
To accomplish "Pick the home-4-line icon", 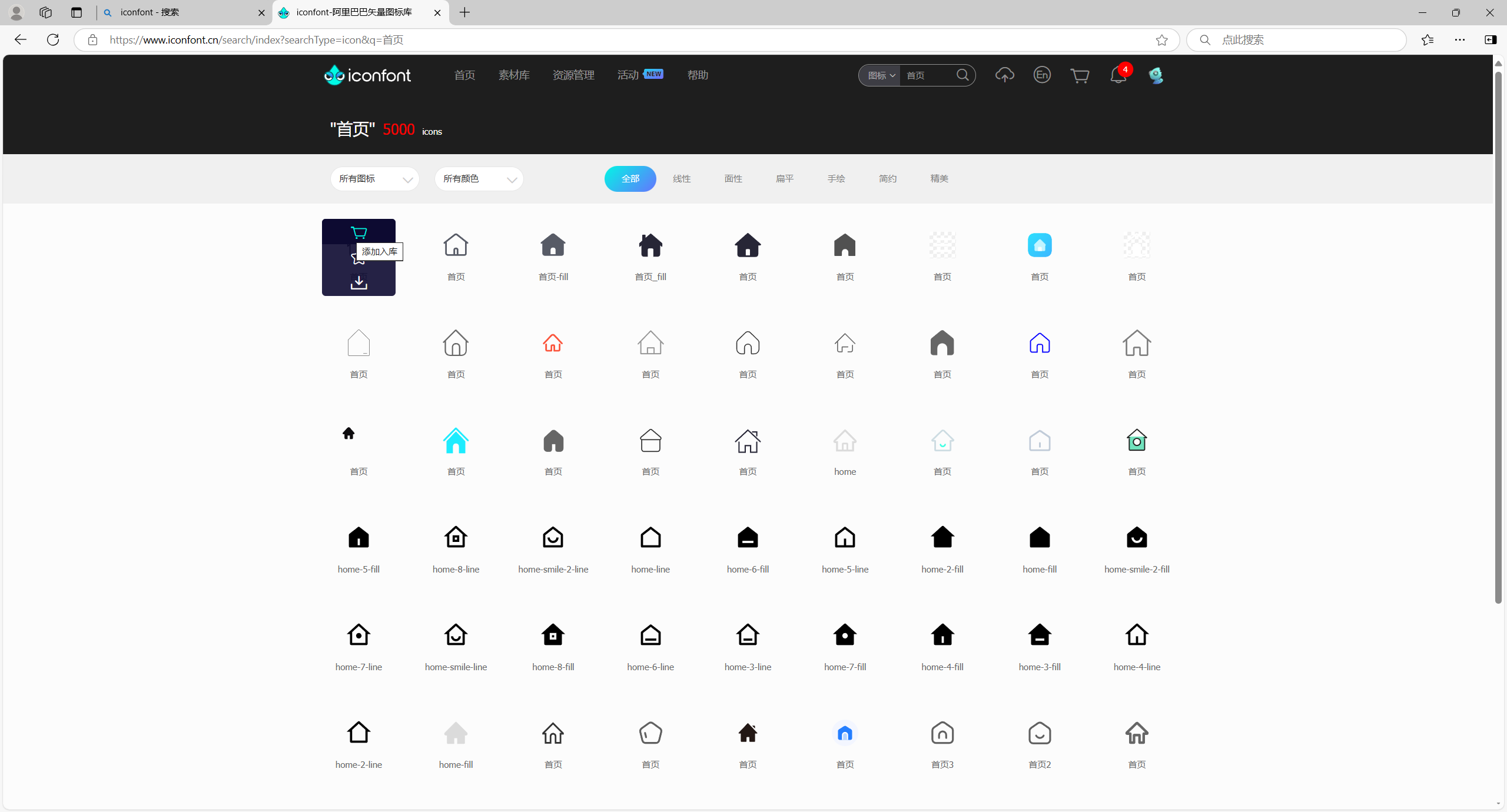I will coord(1137,635).
